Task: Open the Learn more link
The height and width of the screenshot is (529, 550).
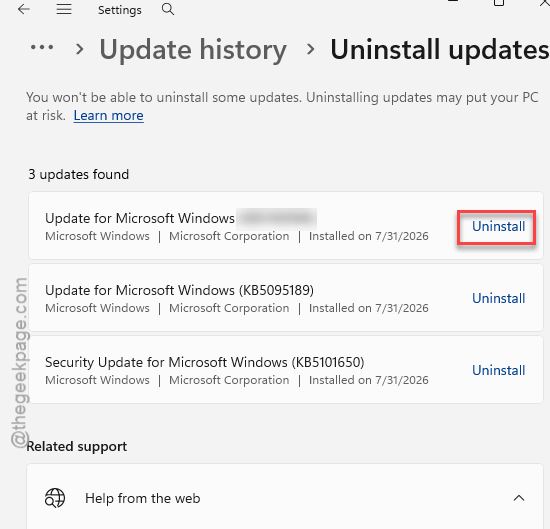Action: click(108, 115)
